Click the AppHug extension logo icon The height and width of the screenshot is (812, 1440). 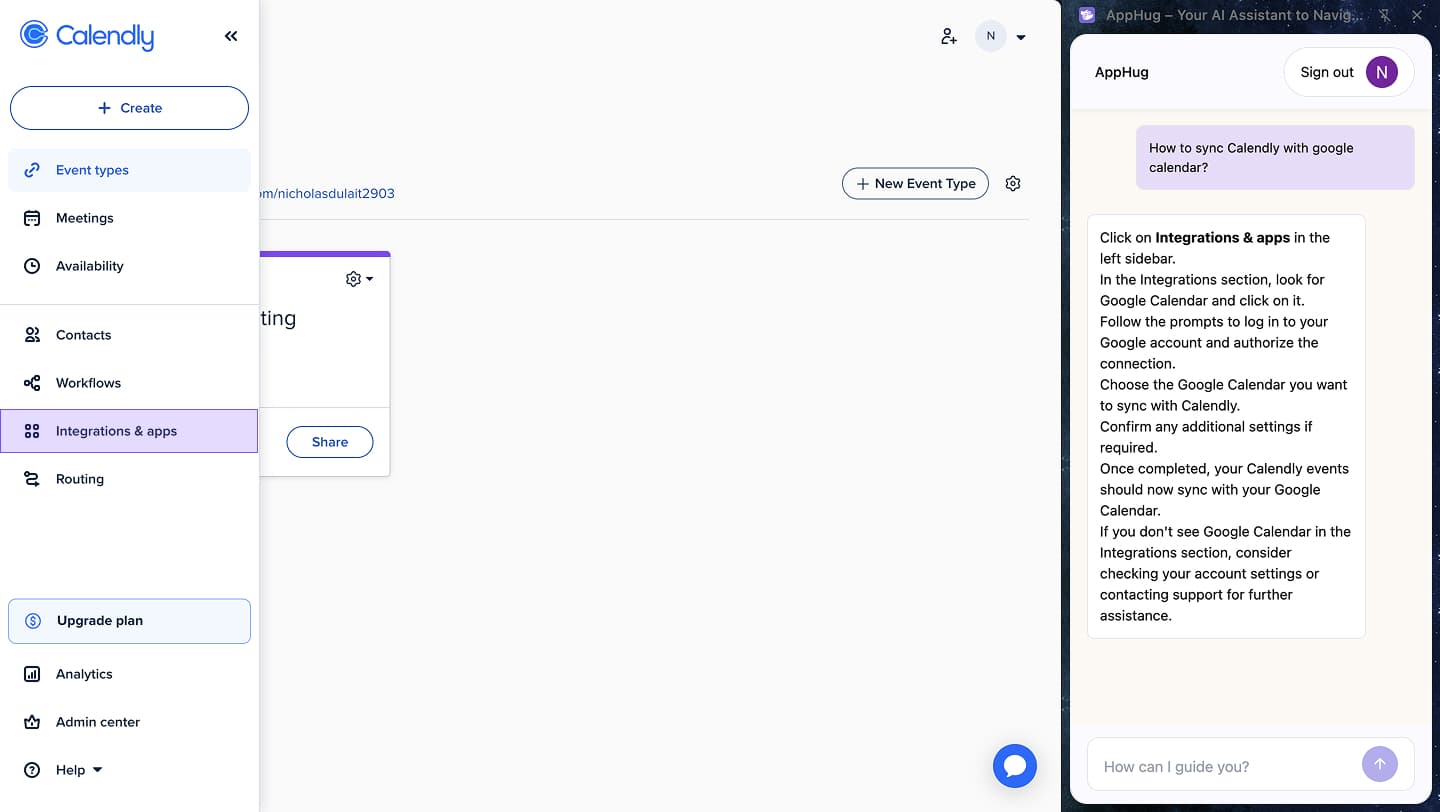1087,15
